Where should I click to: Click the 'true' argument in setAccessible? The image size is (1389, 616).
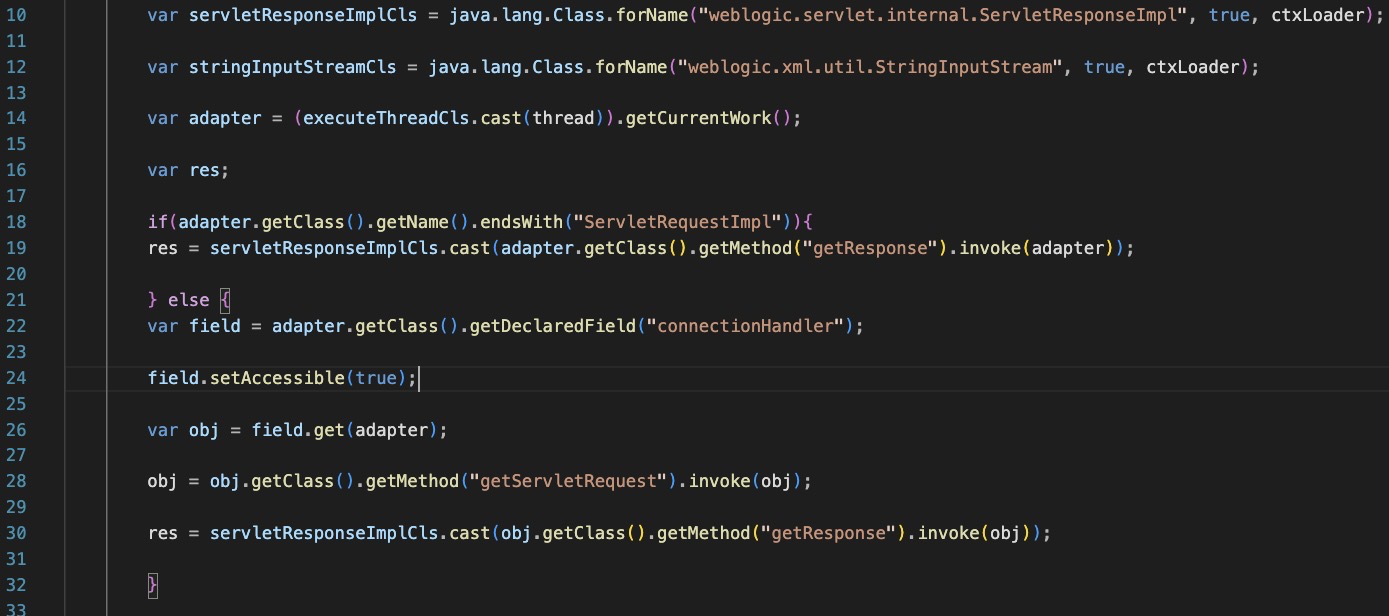375,378
